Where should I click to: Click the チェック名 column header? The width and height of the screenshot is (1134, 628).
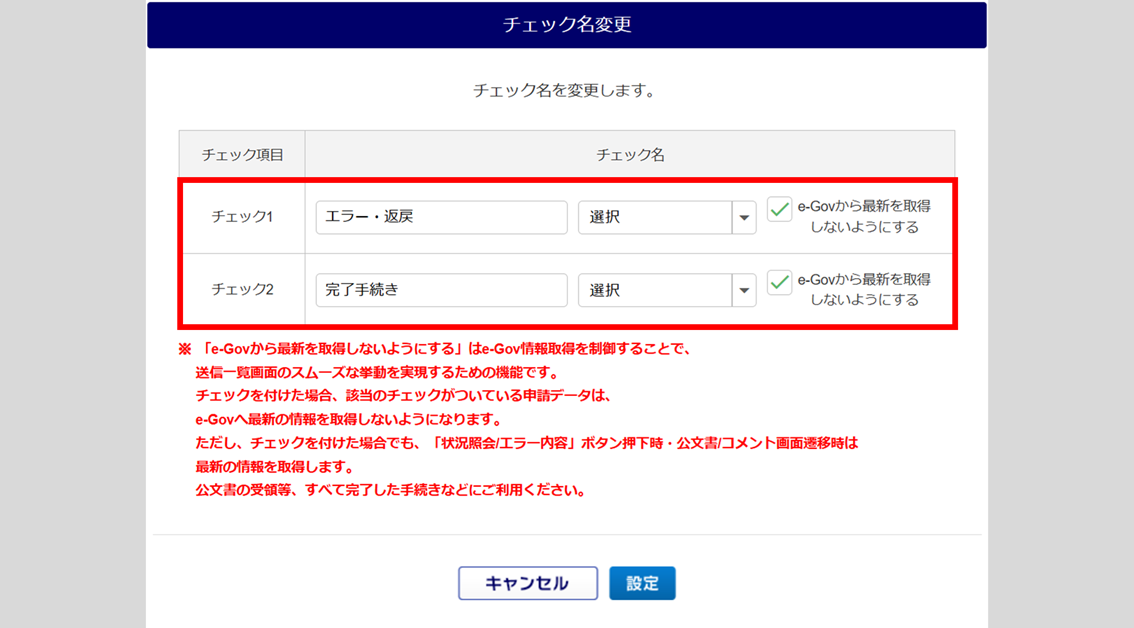[630, 155]
